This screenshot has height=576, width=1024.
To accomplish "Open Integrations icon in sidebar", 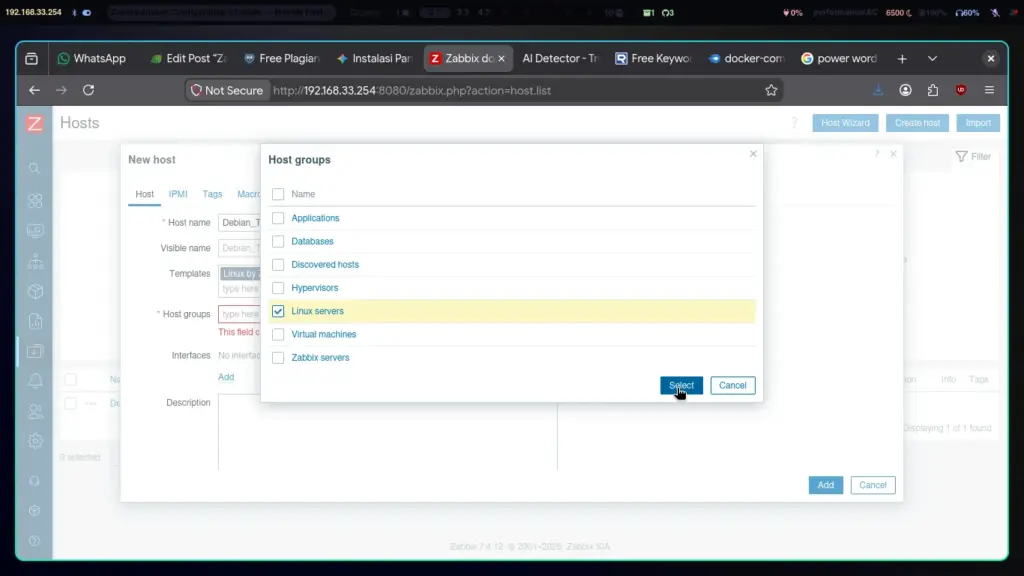I will 35,511.
